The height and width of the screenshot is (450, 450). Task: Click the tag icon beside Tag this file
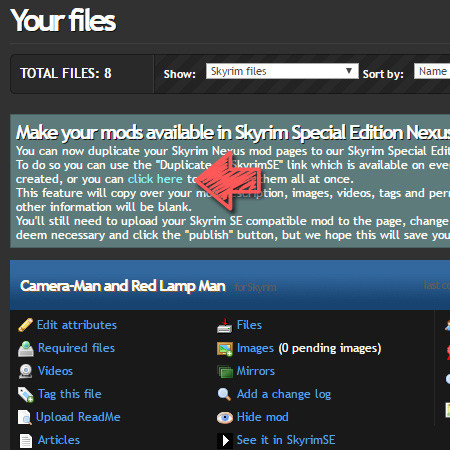click(26, 394)
